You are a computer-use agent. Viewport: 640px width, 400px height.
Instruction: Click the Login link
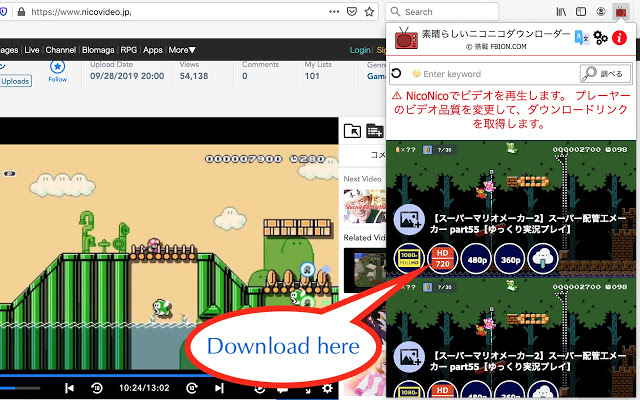pyautogui.click(x=360, y=50)
